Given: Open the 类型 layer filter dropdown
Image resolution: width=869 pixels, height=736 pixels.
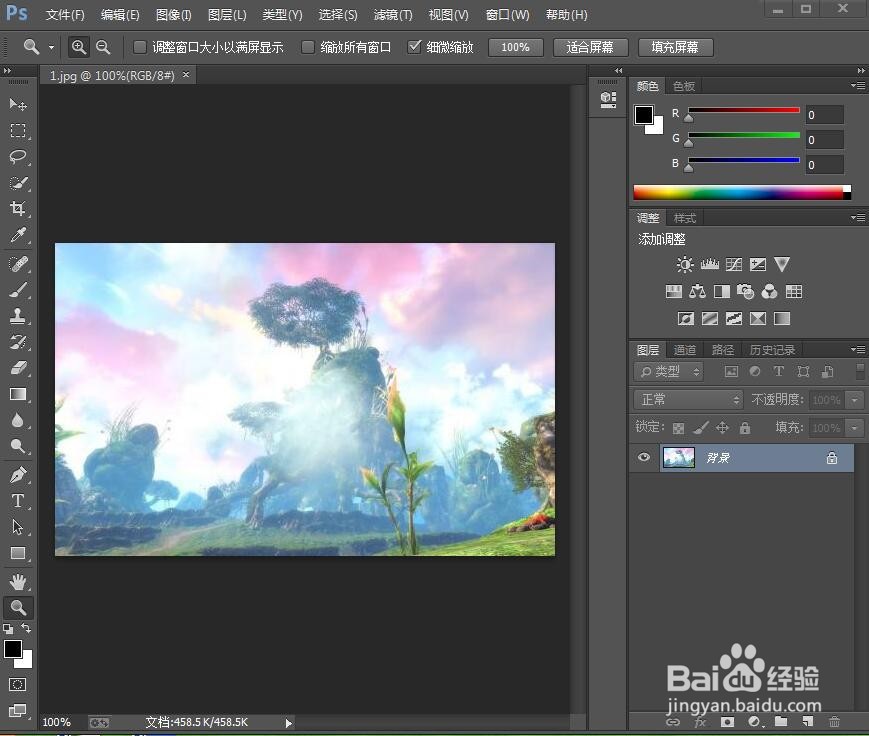Looking at the screenshot, I should [x=668, y=371].
